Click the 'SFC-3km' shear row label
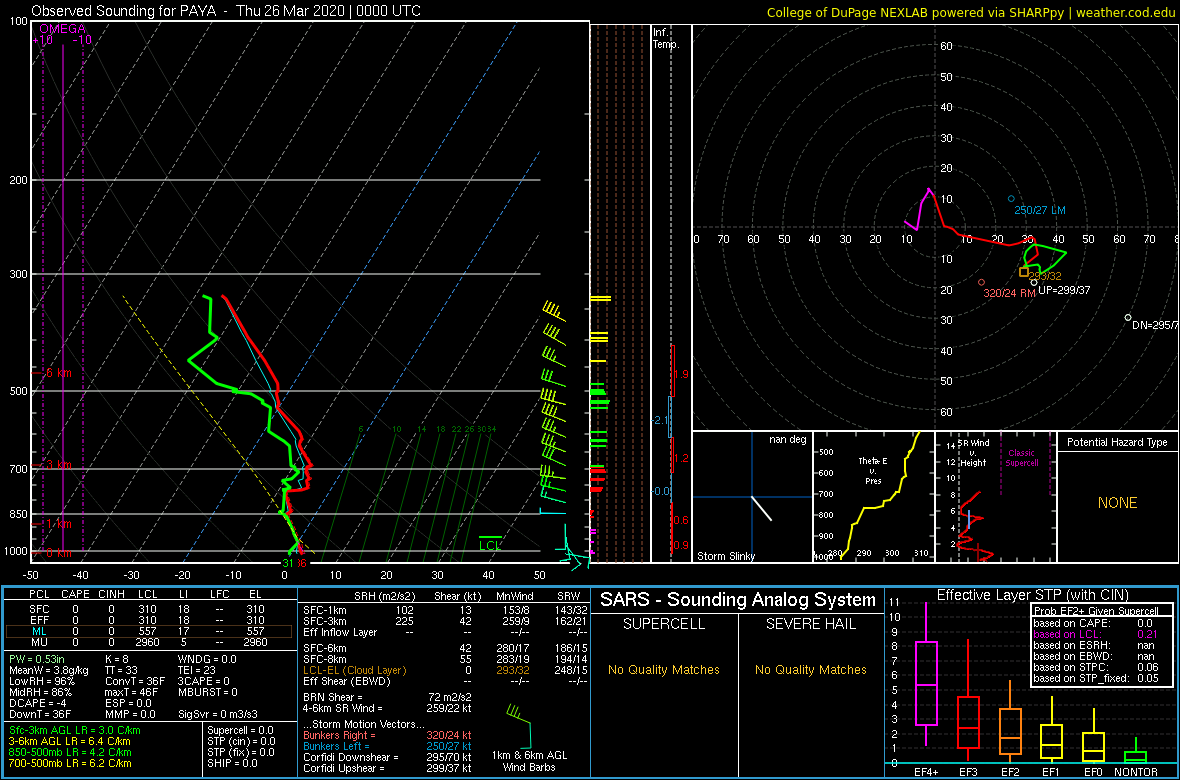 coord(324,620)
